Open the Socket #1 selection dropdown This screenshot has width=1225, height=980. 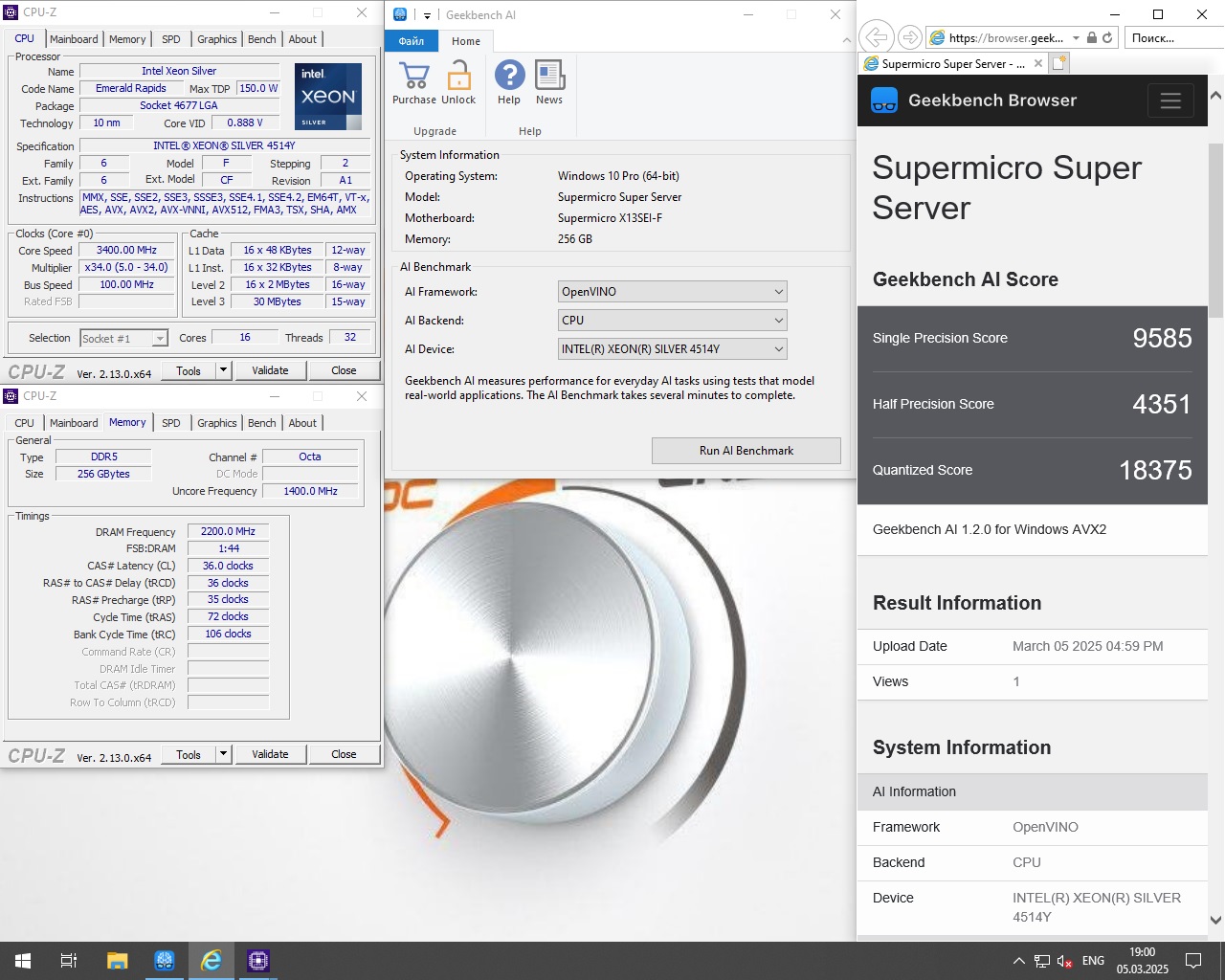pyautogui.click(x=124, y=338)
